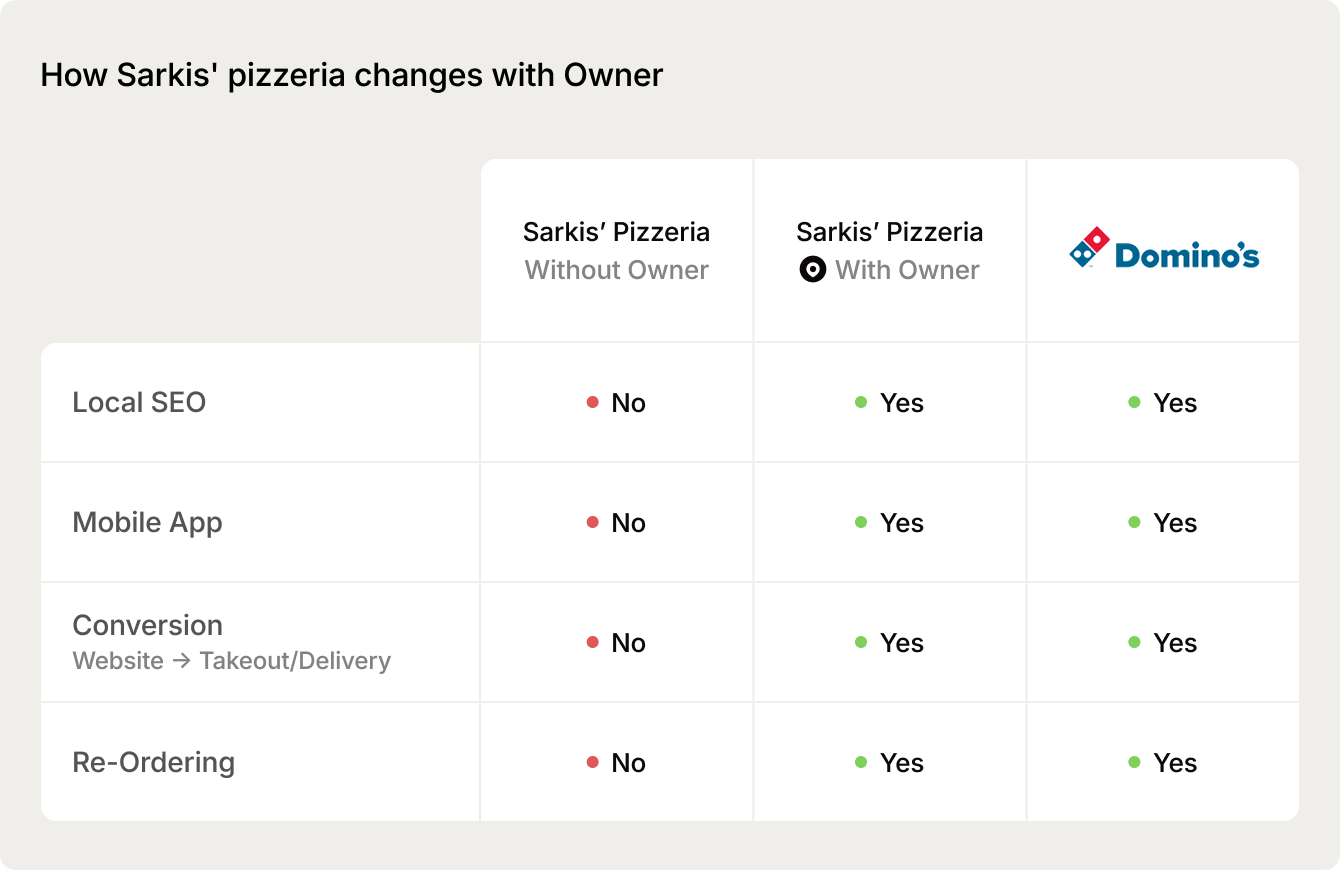Select the Local SEO row label

[139, 403]
